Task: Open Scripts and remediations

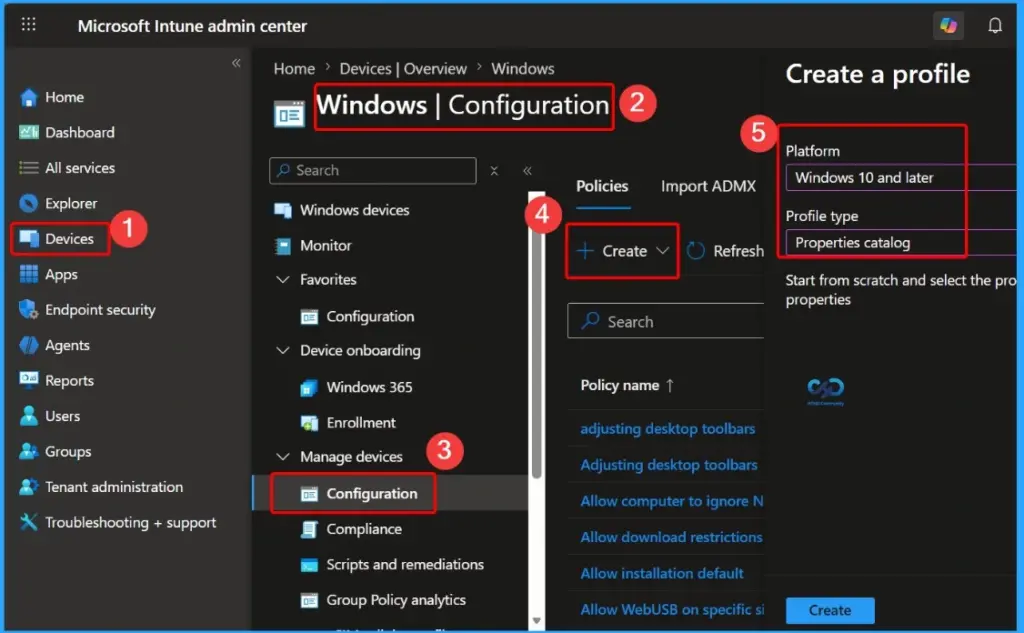Action: pos(392,564)
